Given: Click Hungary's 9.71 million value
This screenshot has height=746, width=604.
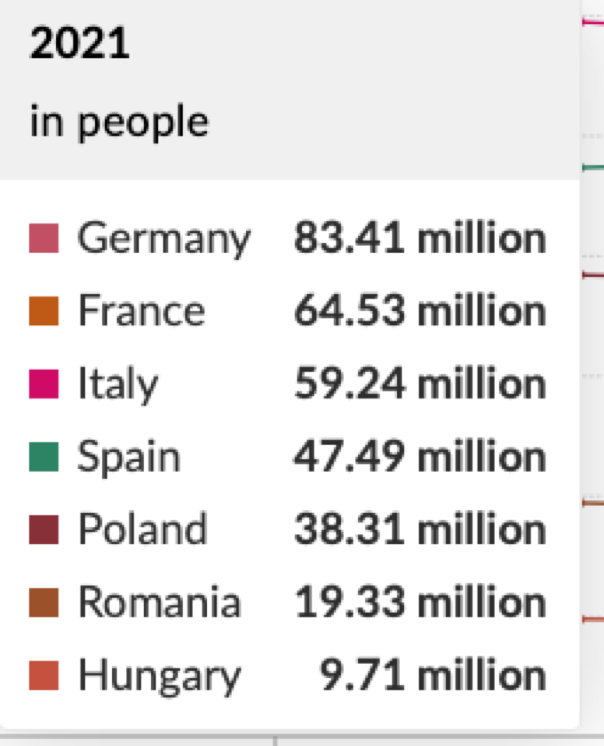Looking at the screenshot, I should click(433, 676).
